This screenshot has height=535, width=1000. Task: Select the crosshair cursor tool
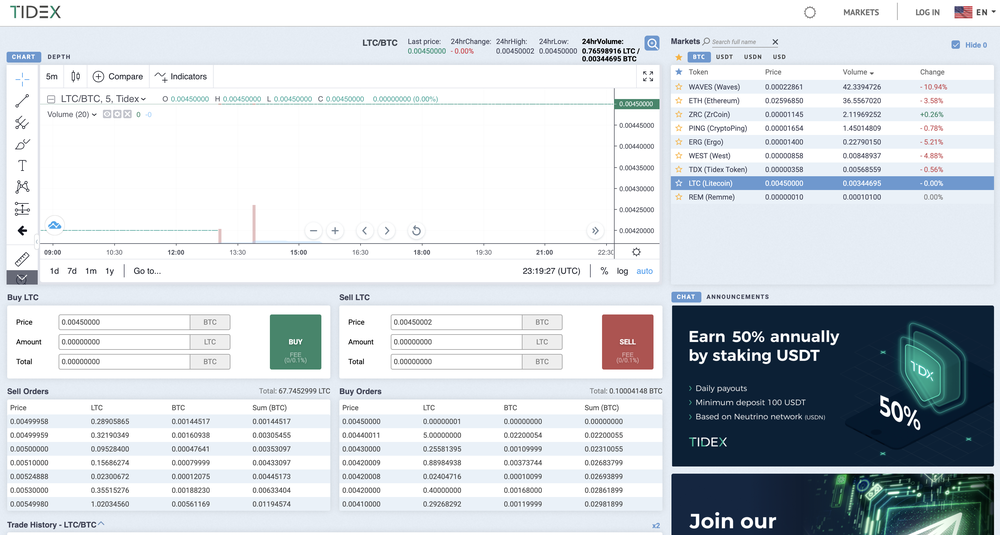point(22,80)
